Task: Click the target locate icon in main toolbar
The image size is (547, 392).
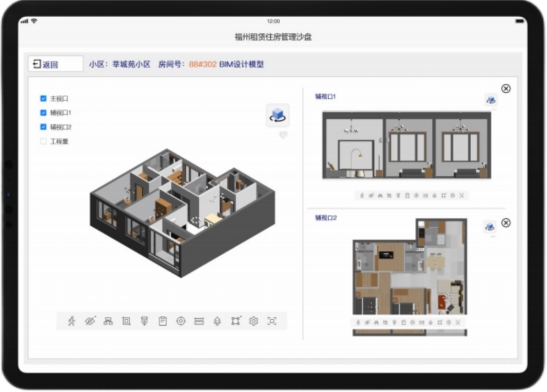Action: 181,321
